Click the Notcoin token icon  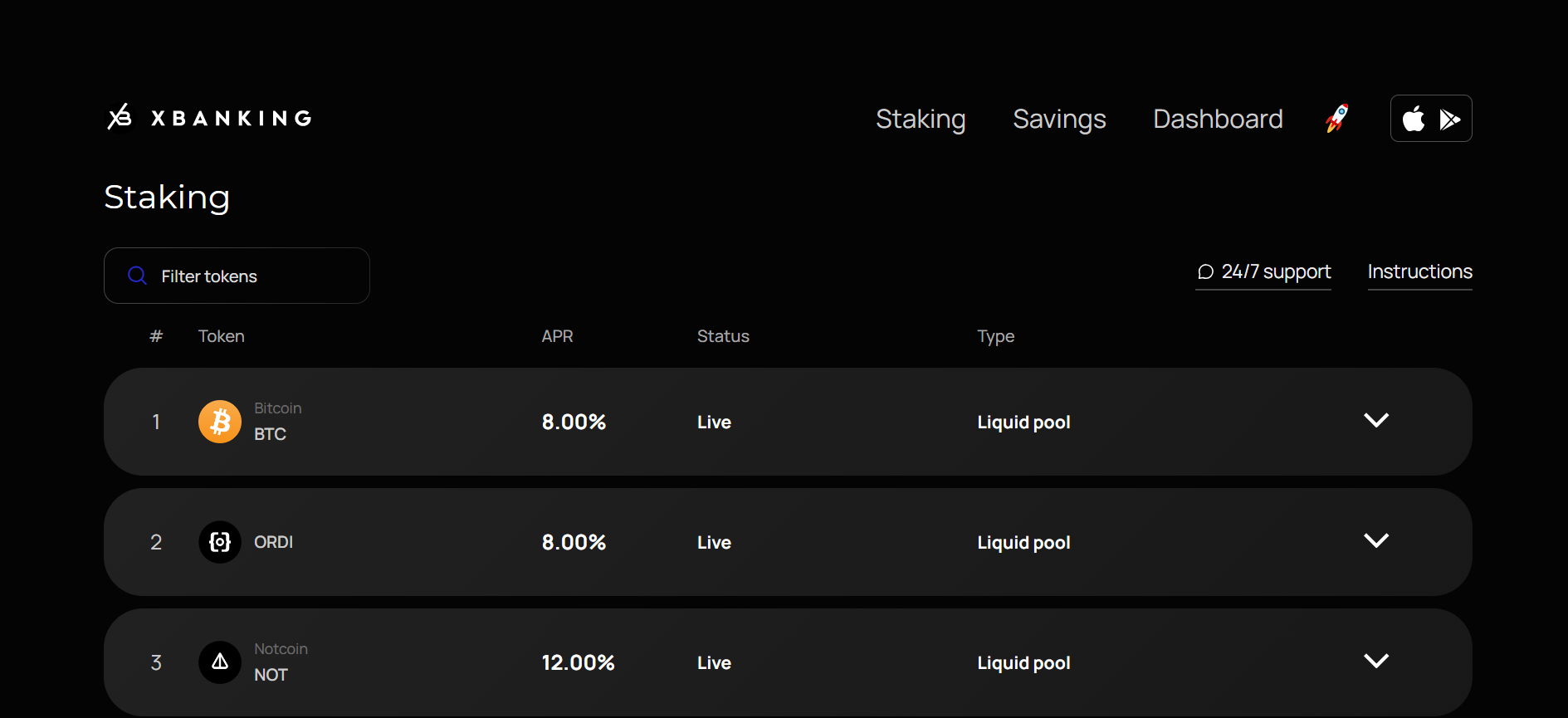point(220,662)
